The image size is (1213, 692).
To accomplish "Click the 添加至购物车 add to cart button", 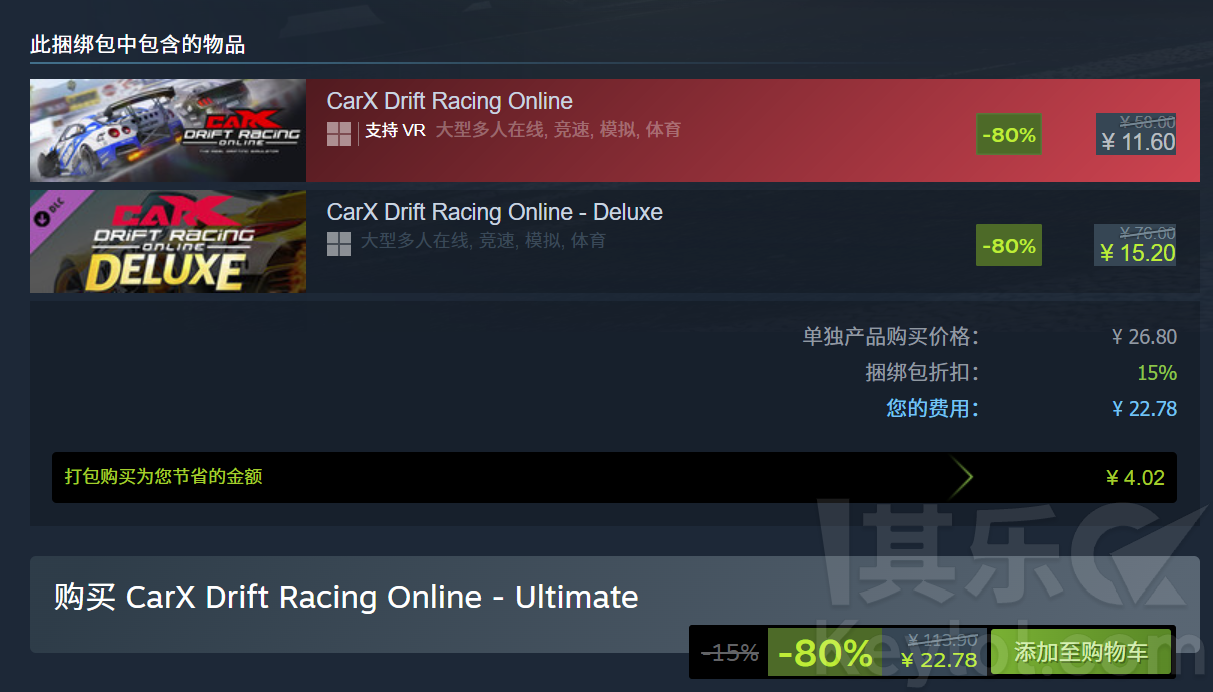I will [1081, 653].
